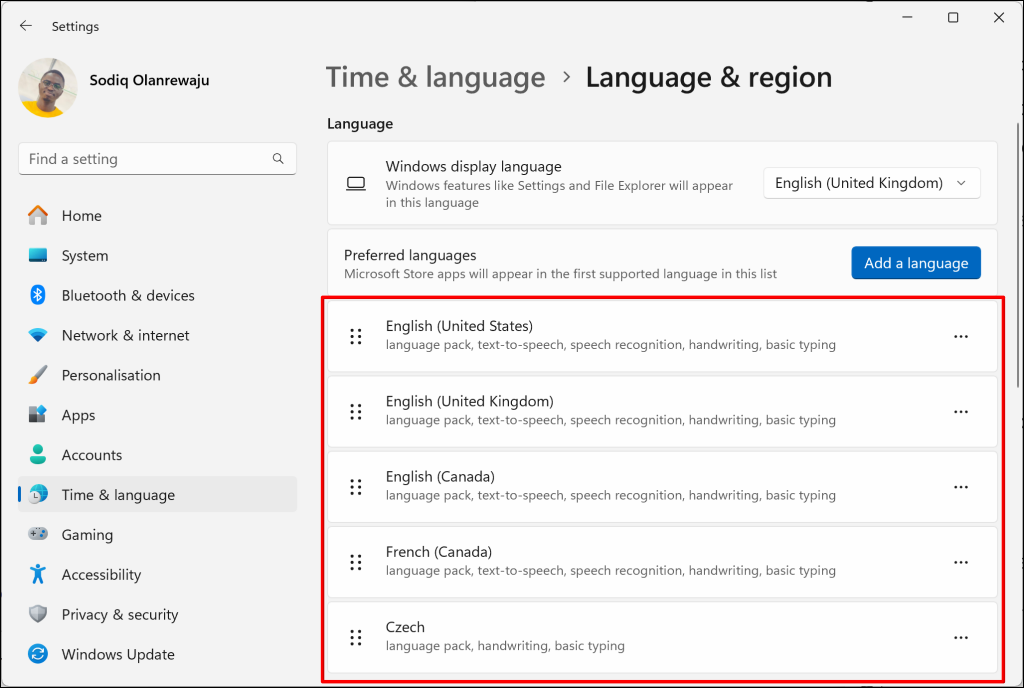
Task: Click the Find a setting search box
Action: pyautogui.click(x=157, y=159)
